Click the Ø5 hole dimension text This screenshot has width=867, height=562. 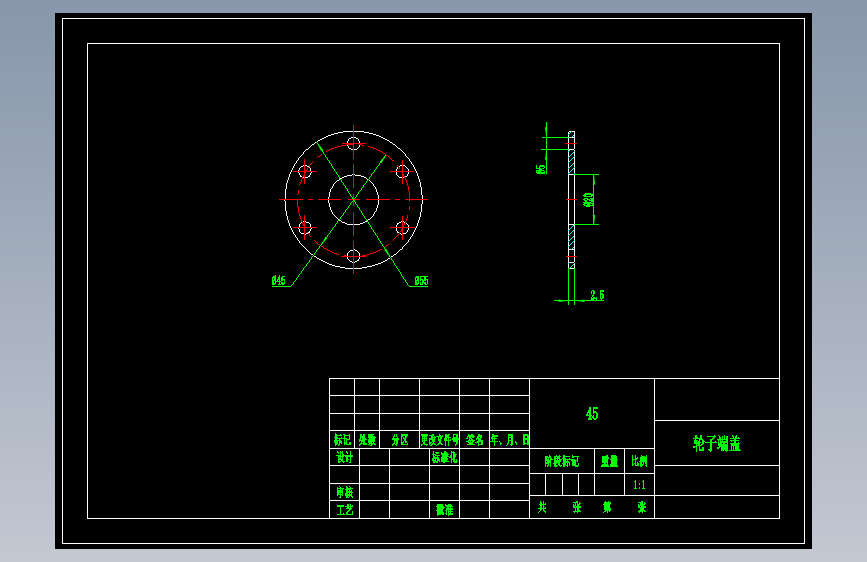[541, 169]
